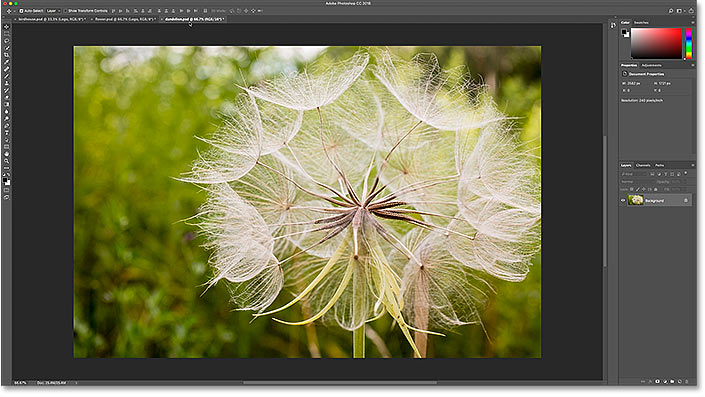Screen dimensions: 705x397
Task: Toggle Quick Mask mode in toolbar
Action: 6,189
